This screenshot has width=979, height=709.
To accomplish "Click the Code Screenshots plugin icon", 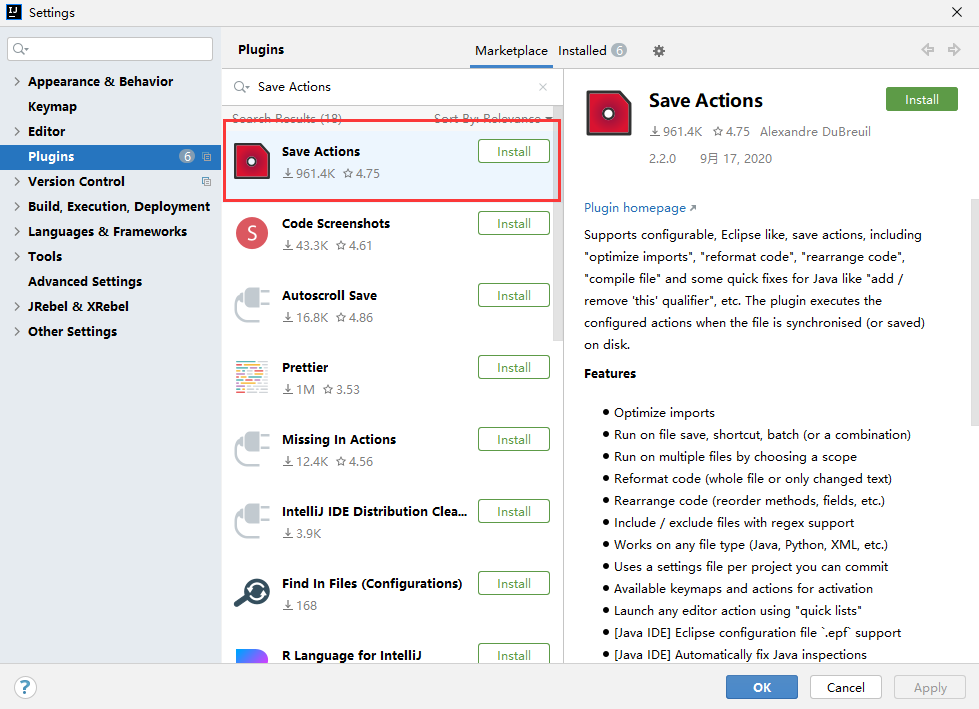I will pos(252,233).
